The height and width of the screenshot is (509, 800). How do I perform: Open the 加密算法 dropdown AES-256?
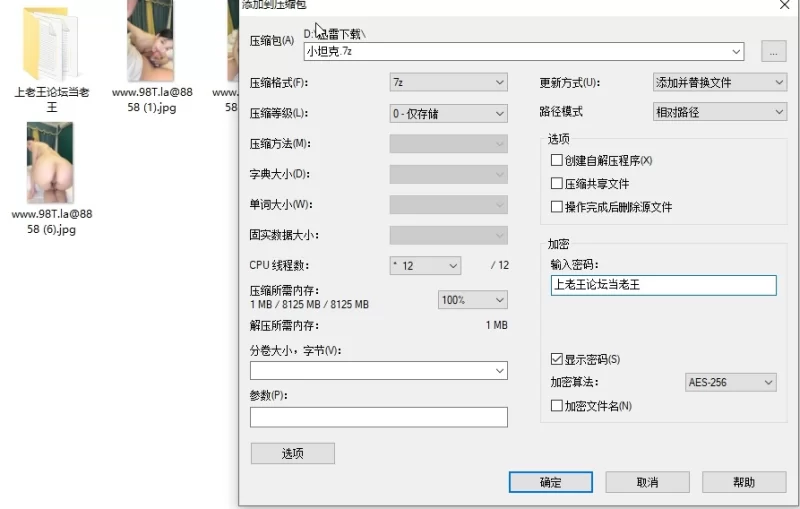coord(731,383)
